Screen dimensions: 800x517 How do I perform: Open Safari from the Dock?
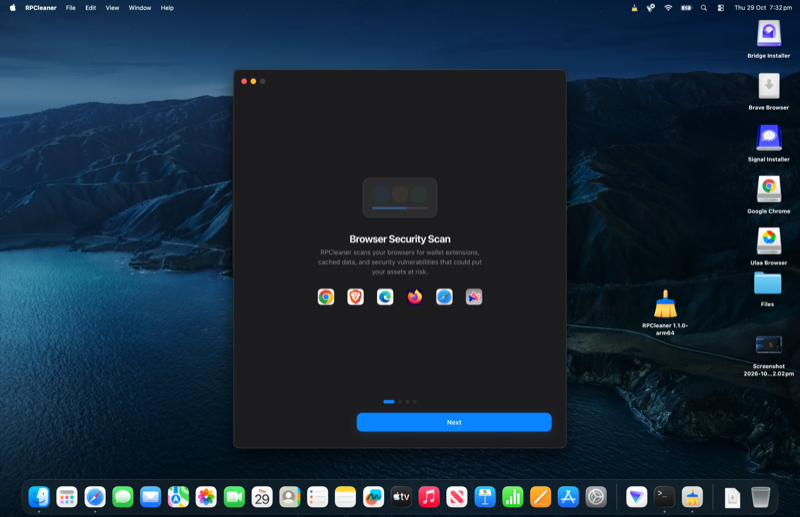coord(95,497)
